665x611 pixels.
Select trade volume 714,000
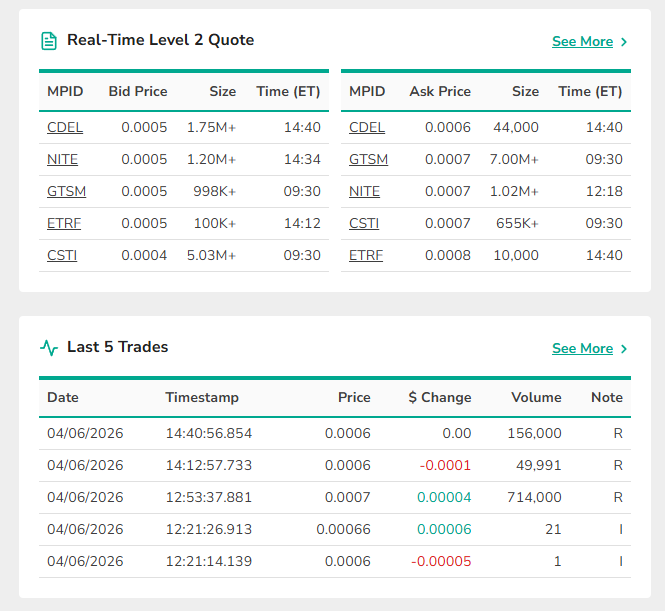(534, 497)
